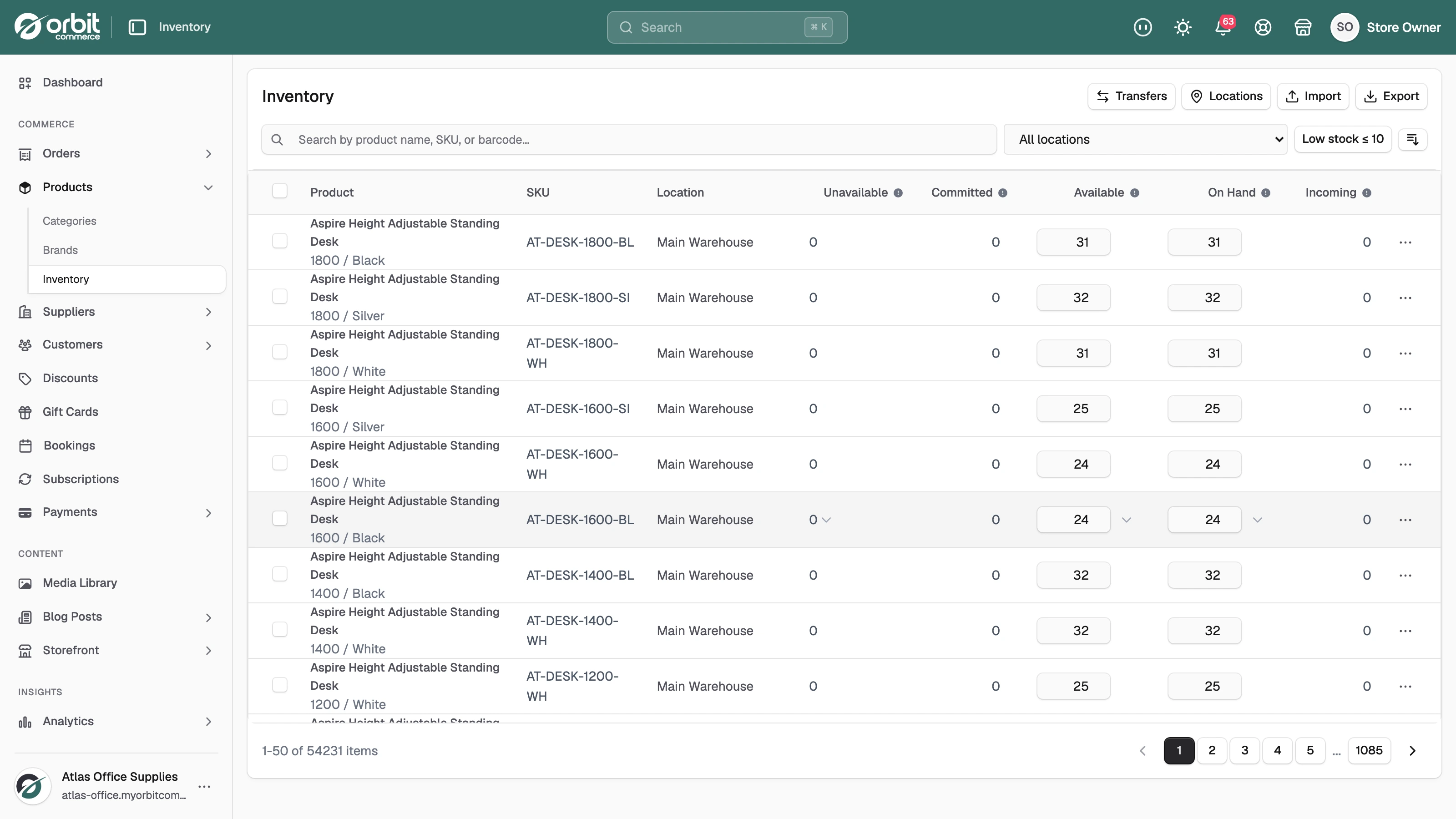Expand the Payments sidebar section
Viewport: 1456px width, 819px height.
(x=208, y=513)
